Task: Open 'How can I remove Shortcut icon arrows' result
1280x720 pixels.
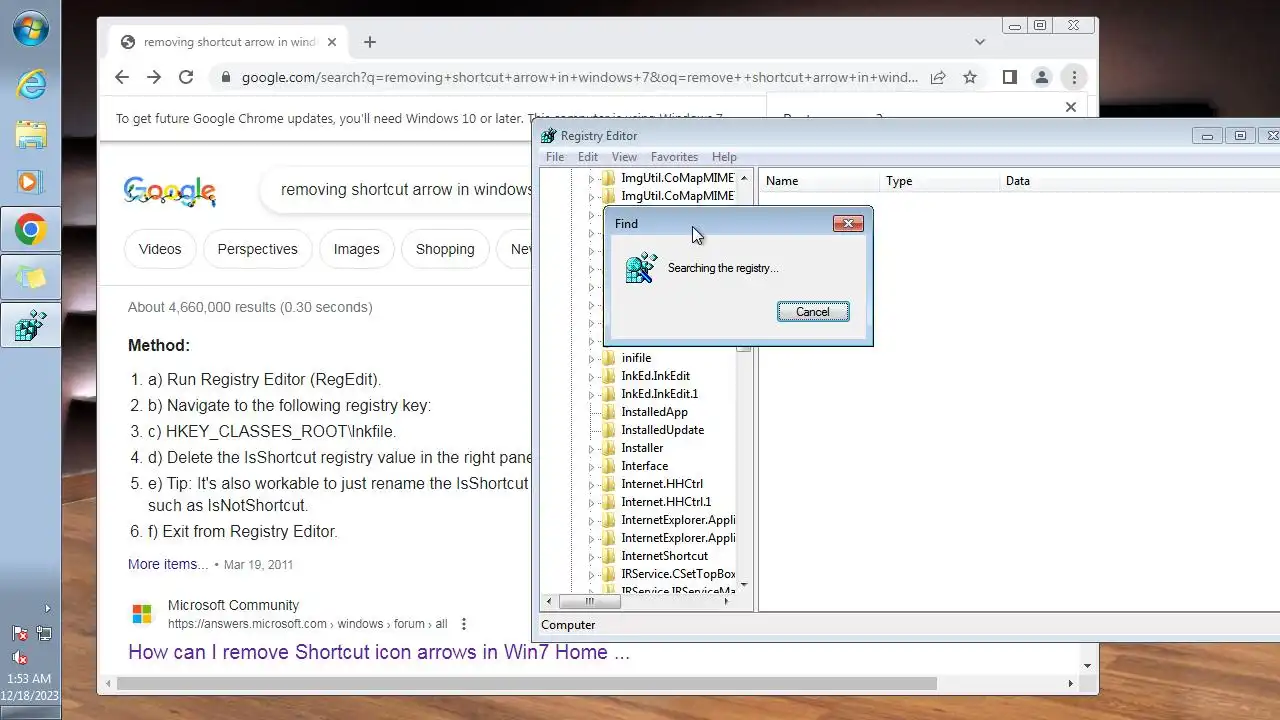Action: tap(379, 652)
